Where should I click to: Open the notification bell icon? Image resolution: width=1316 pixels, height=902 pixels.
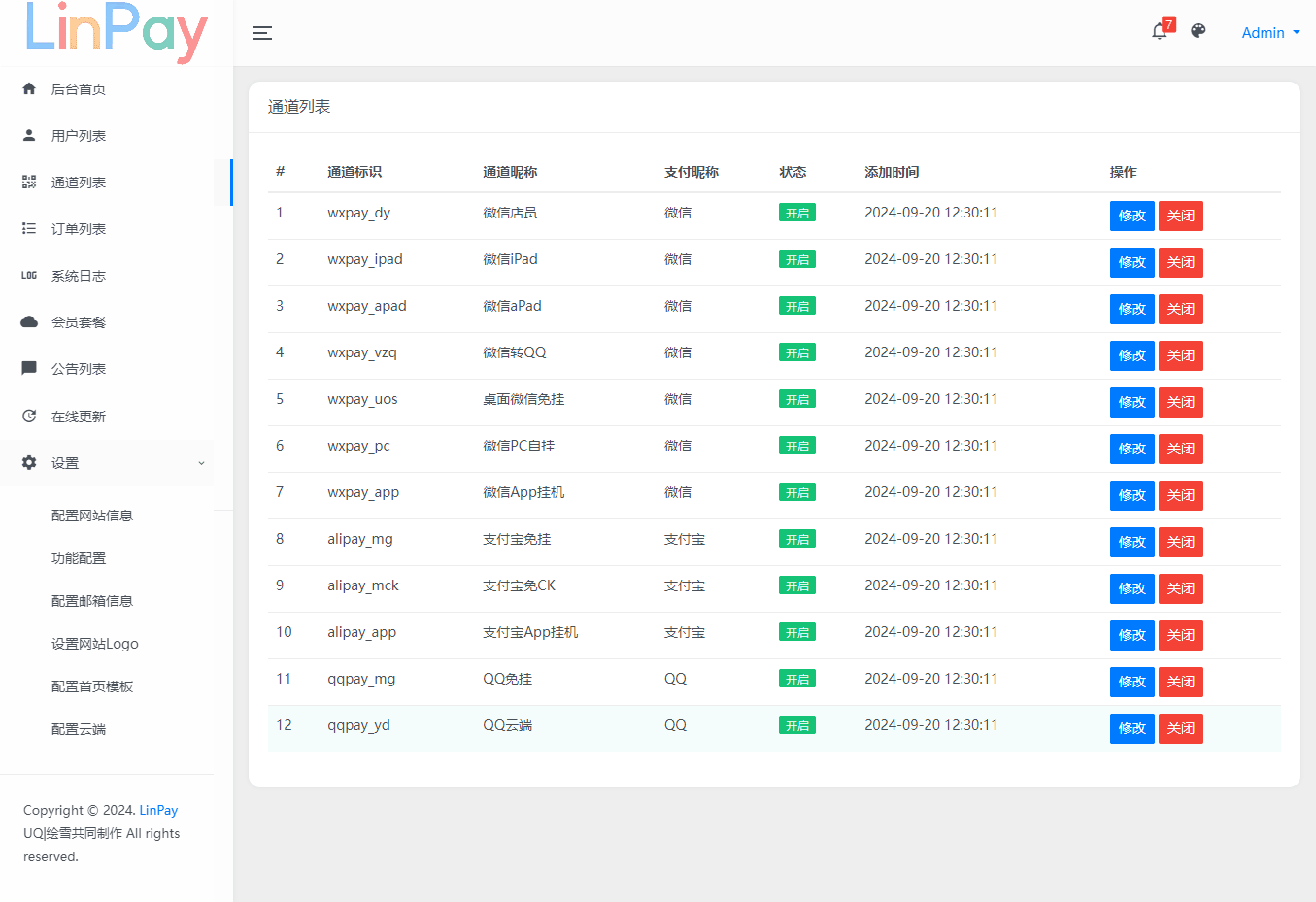pyautogui.click(x=1159, y=31)
